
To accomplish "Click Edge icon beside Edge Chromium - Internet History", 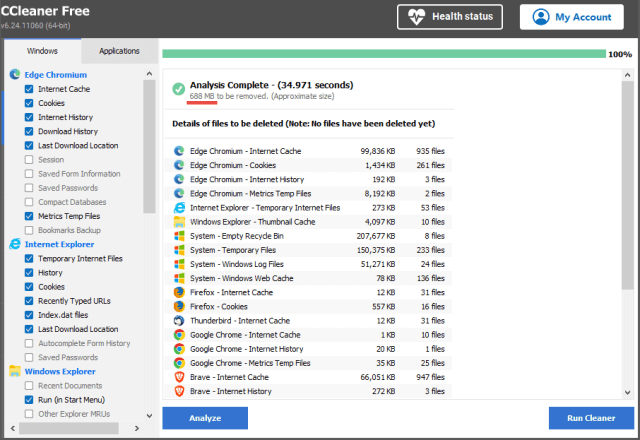I will (x=179, y=179).
